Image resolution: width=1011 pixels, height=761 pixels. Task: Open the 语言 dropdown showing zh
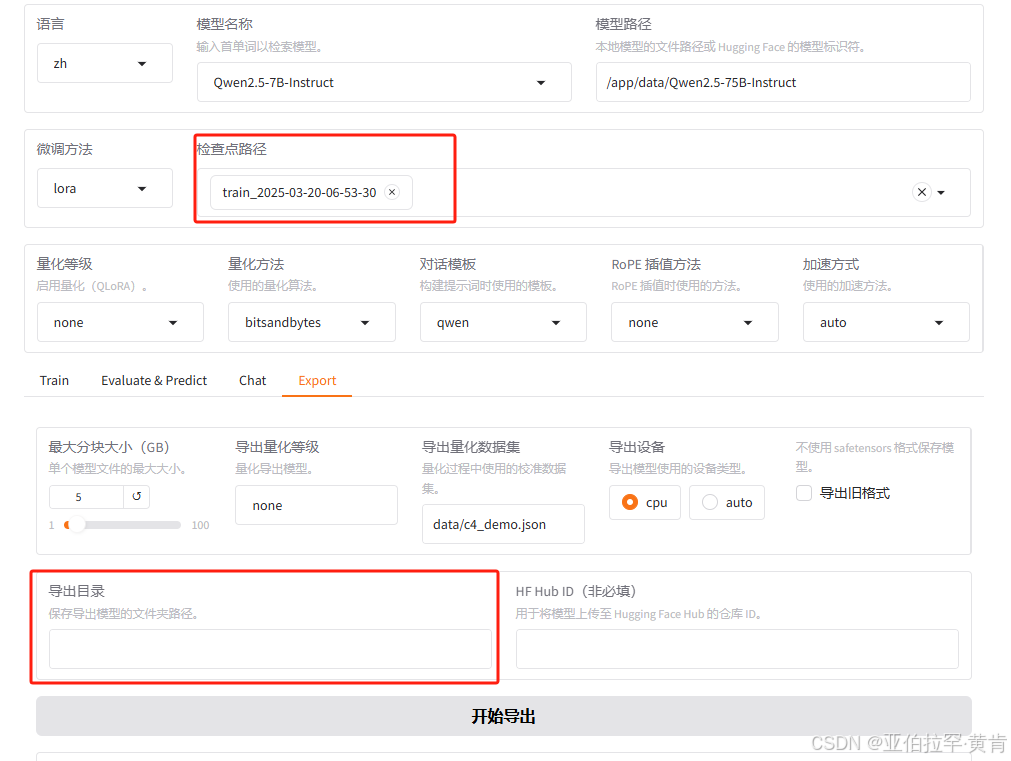104,62
